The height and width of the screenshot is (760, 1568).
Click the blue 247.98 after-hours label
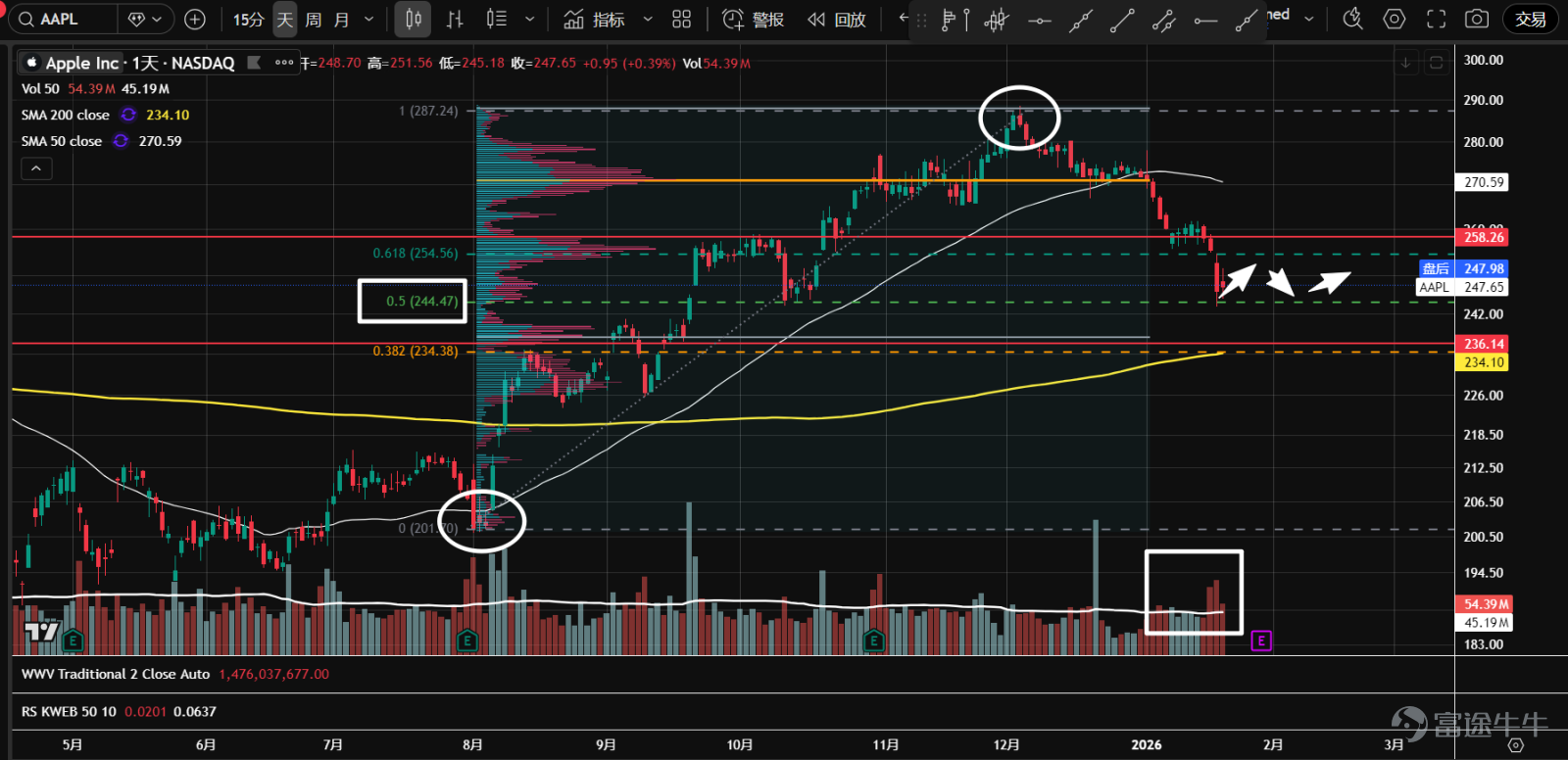(1464, 268)
